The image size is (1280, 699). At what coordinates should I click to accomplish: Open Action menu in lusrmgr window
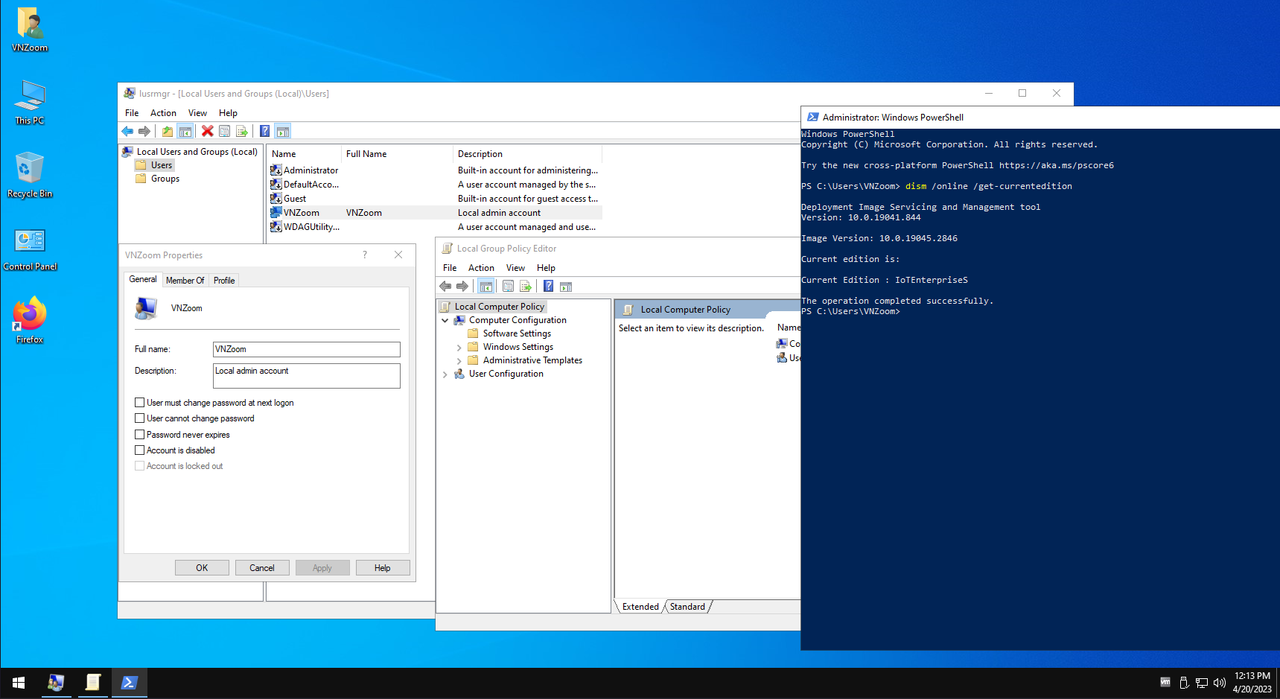coord(163,113)
